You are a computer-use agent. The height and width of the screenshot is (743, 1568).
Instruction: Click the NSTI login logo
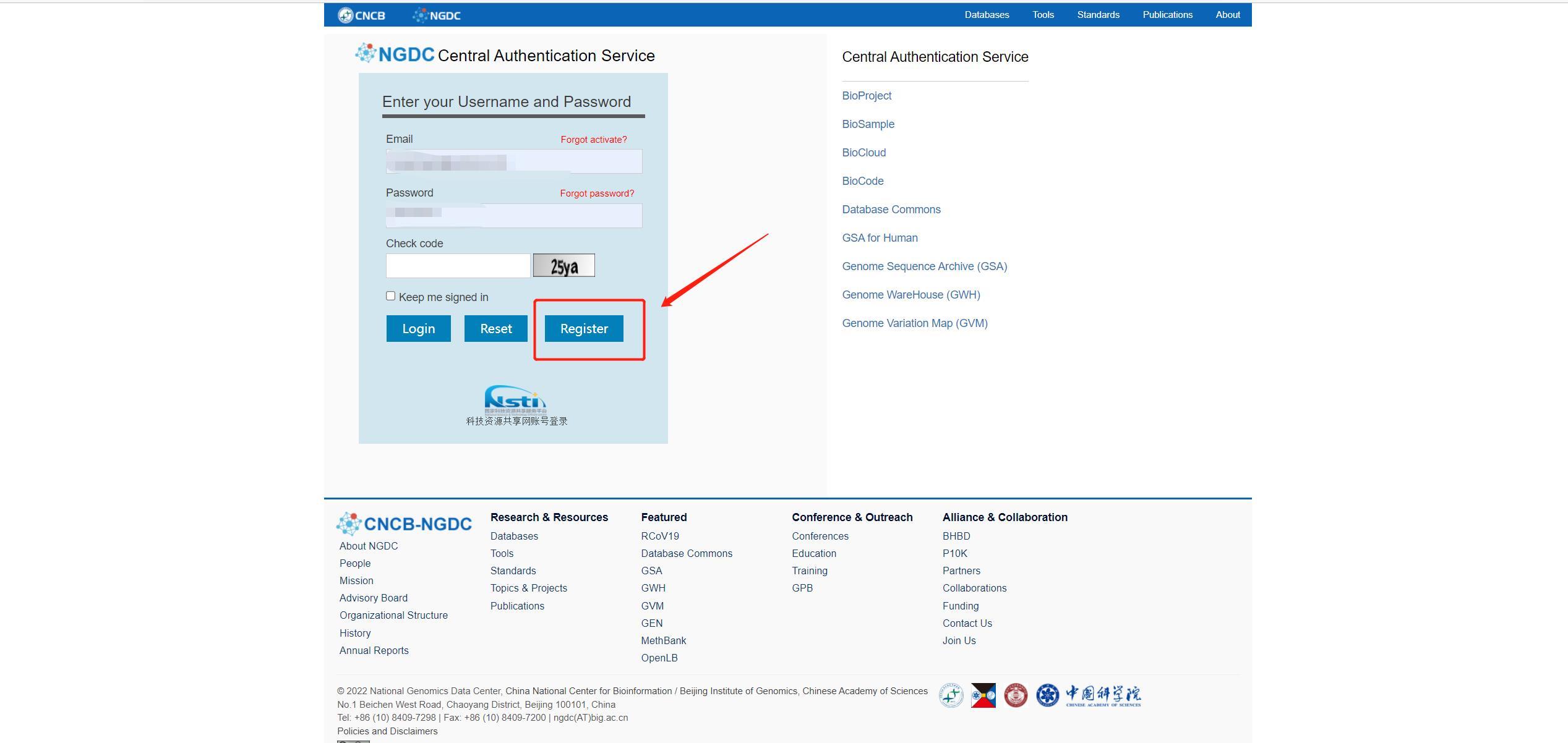tap(516, 400)
